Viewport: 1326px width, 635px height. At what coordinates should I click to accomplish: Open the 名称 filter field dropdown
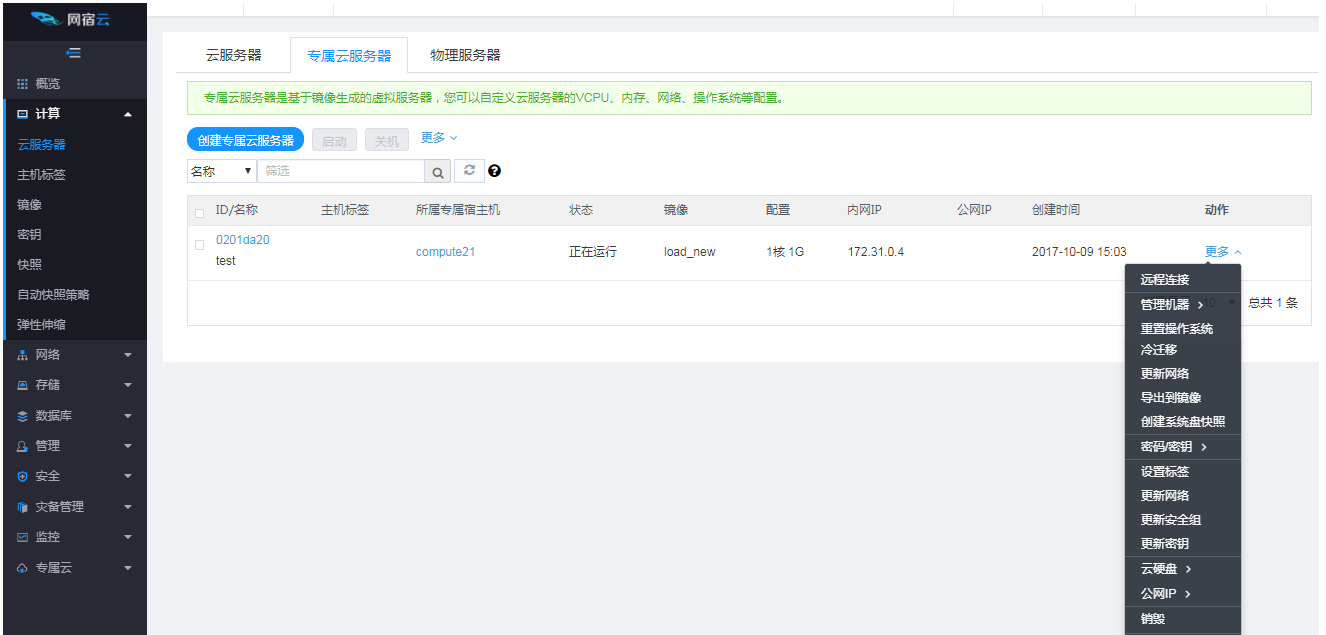(221, 170)
